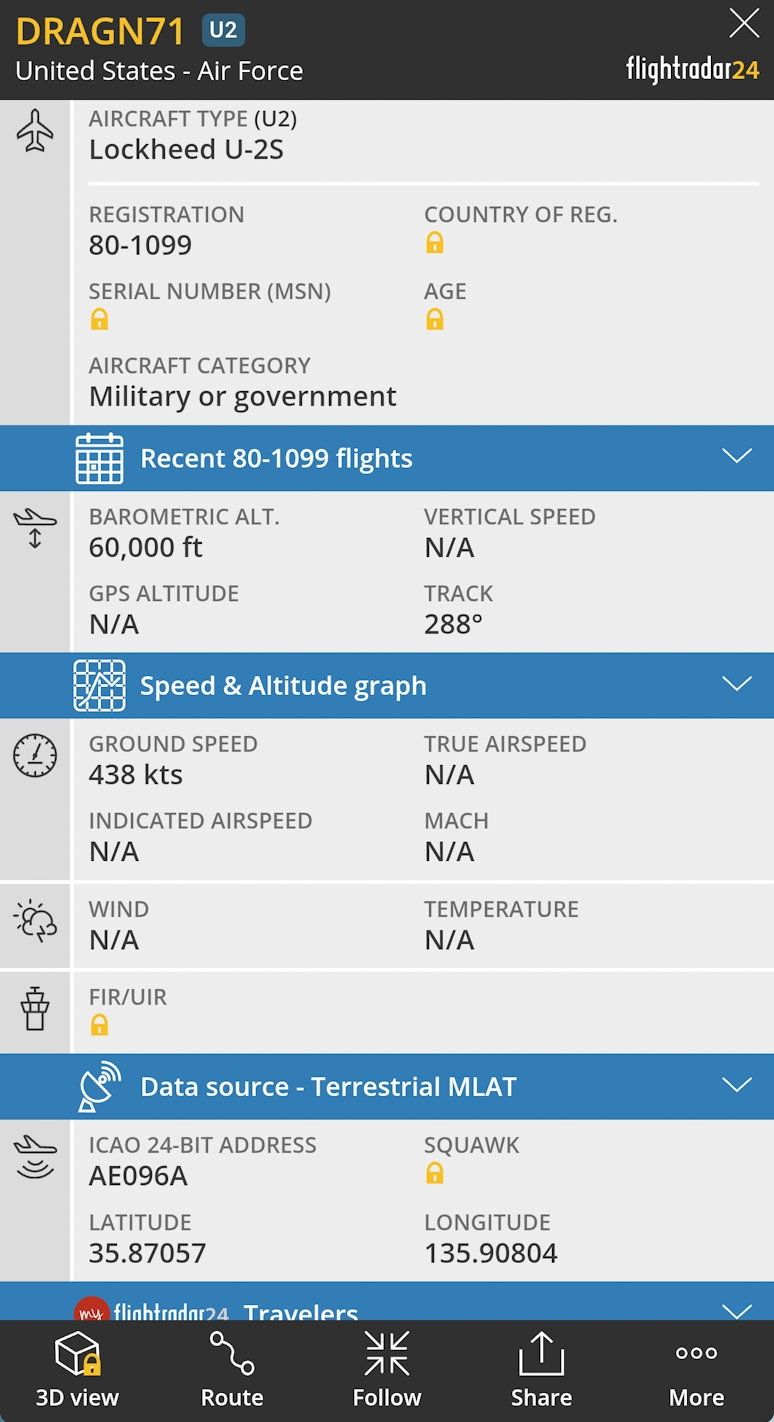774x1422 pixels.
Task: Tap the locked Squawk padlock
Action: [x=435, y=1174]
